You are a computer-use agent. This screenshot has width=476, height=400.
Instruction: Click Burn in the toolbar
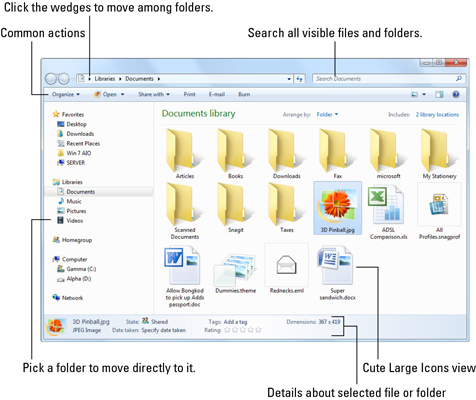click(x=244, y=95)
